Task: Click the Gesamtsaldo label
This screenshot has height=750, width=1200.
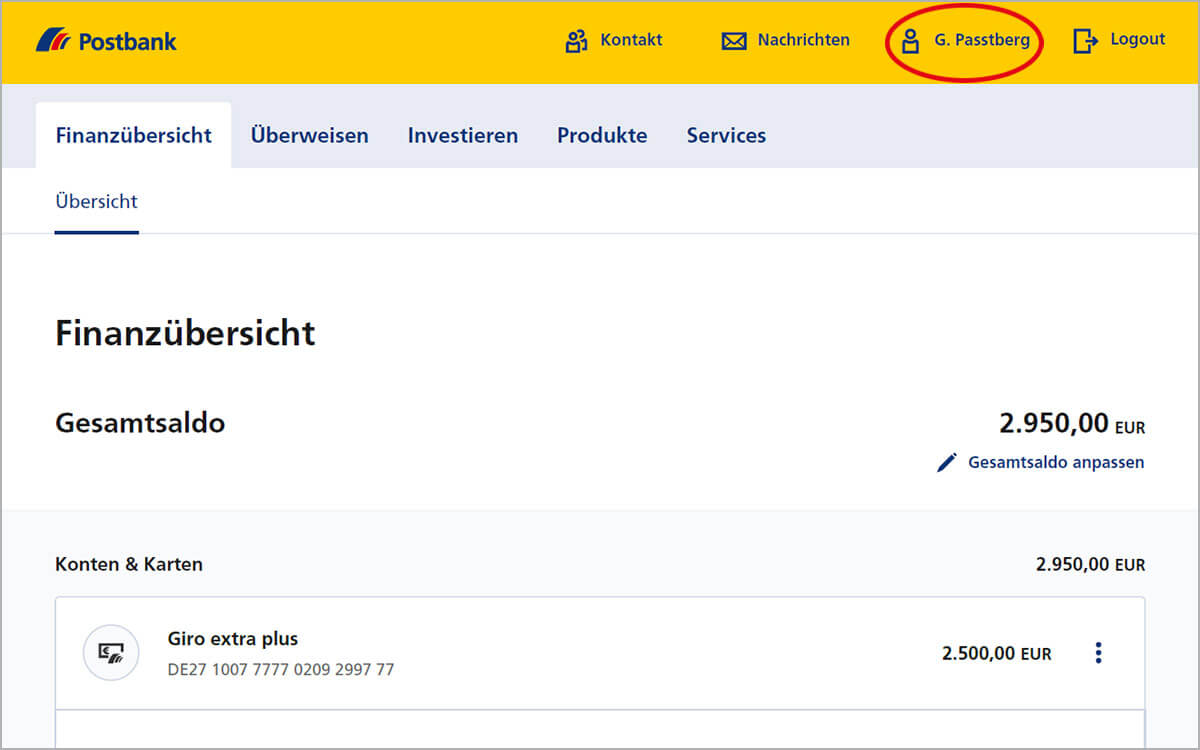Action: point(140,423)
